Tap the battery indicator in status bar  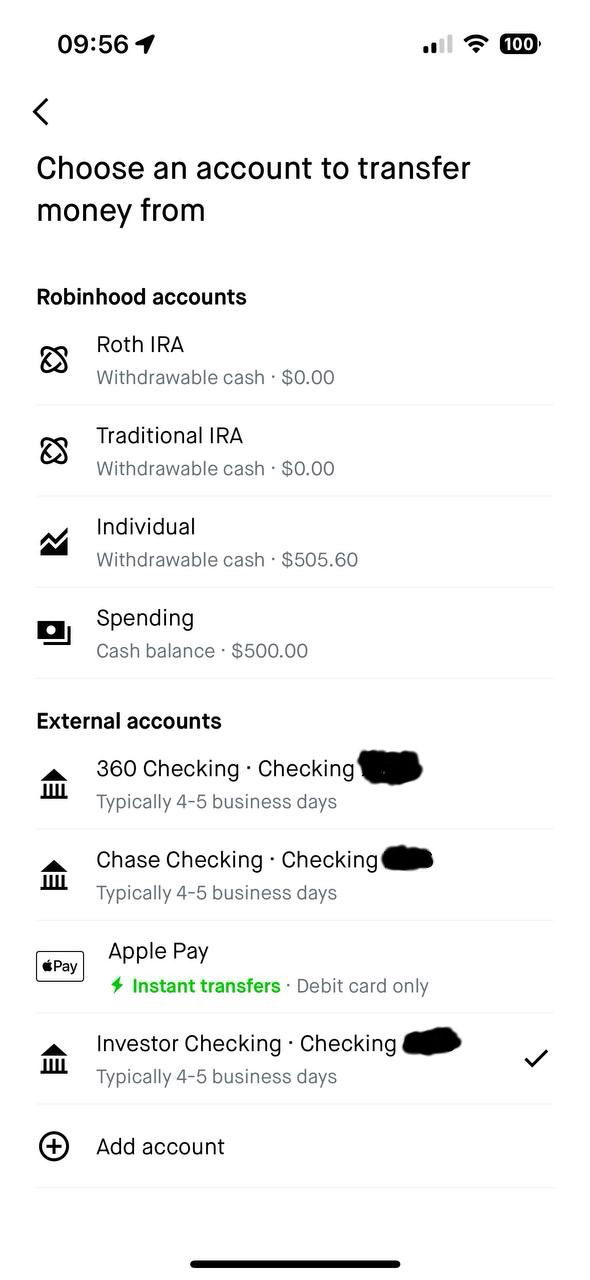[x=520, y=44]
